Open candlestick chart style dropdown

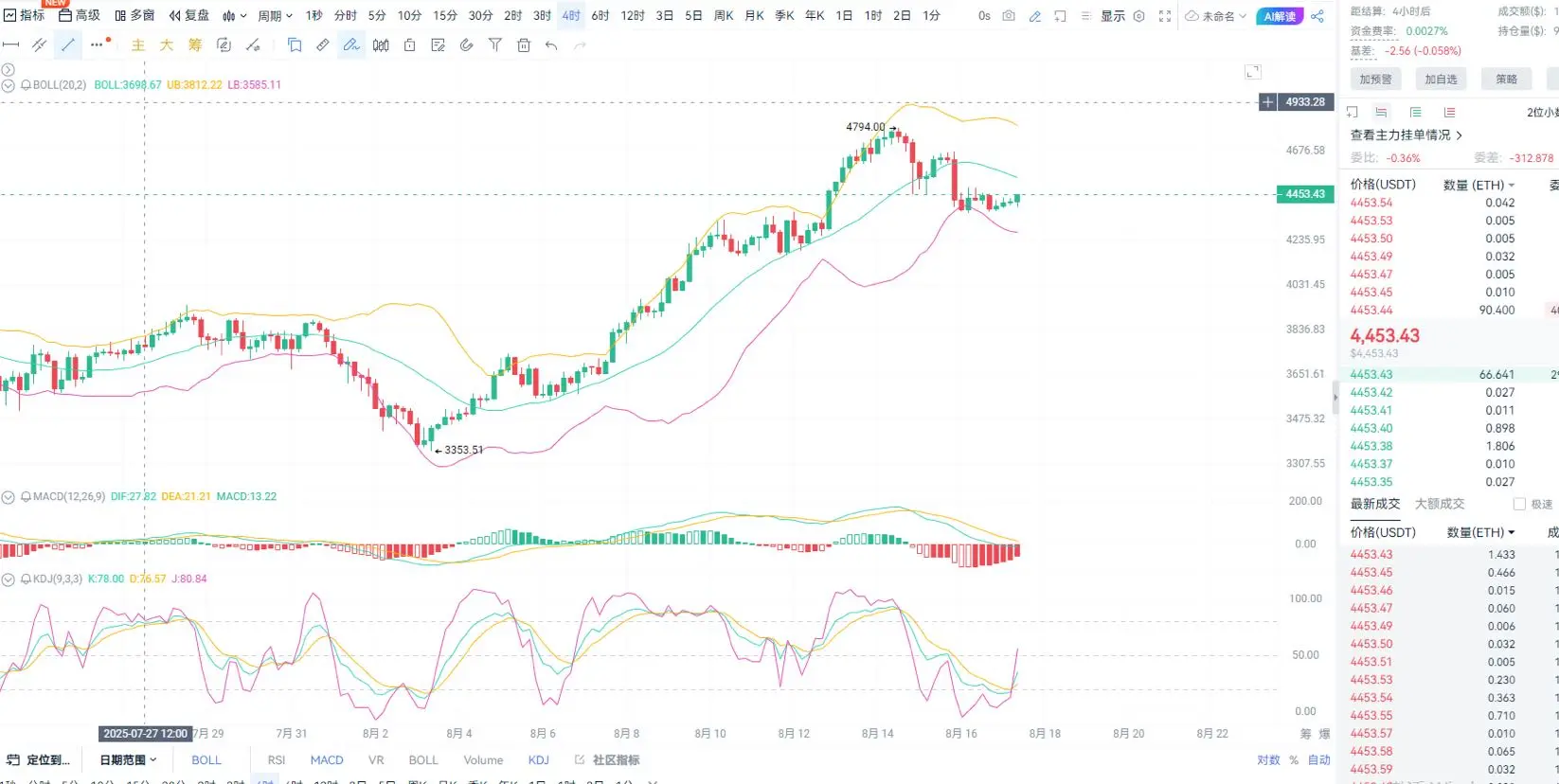click(235, 16)
